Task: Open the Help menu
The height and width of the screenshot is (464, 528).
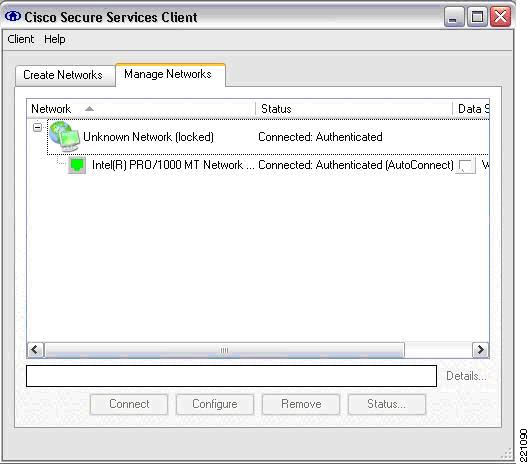Action: (55, 39)
